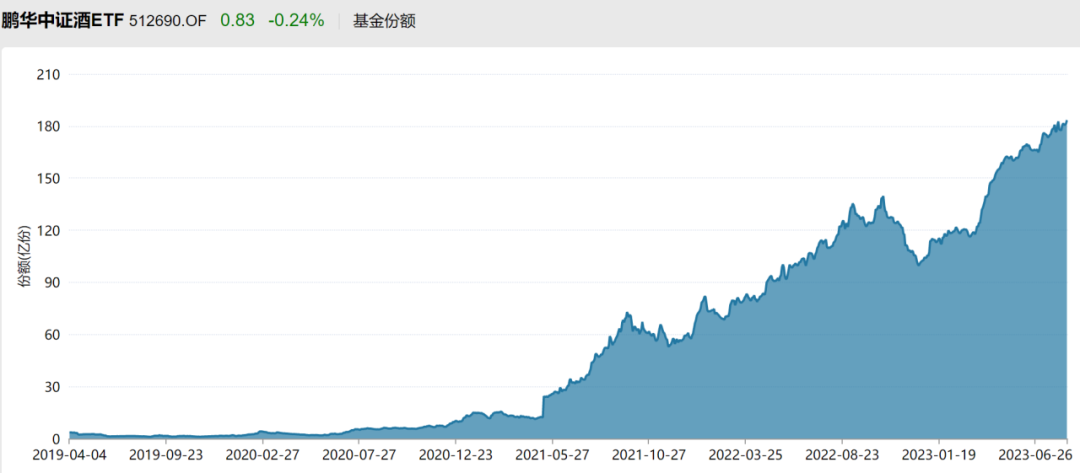1080x473 pixels.
Task: Click the date label 2022-03-25
Action: [745, 456]
